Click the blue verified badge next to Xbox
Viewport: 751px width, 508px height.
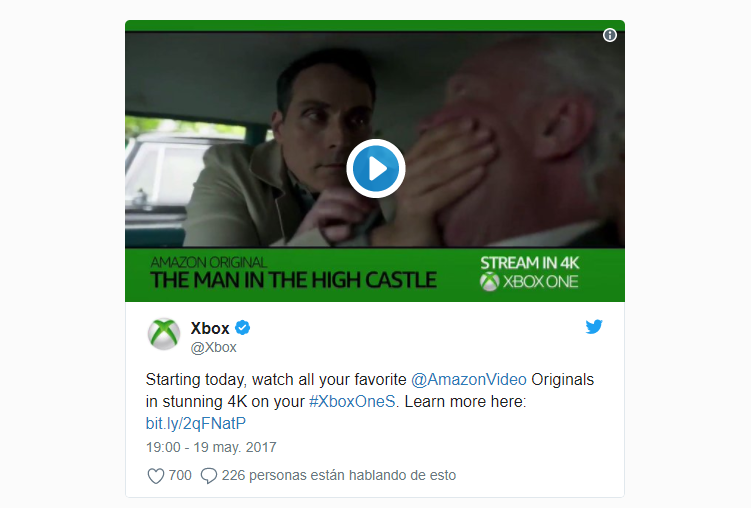[x=243, y=327]
